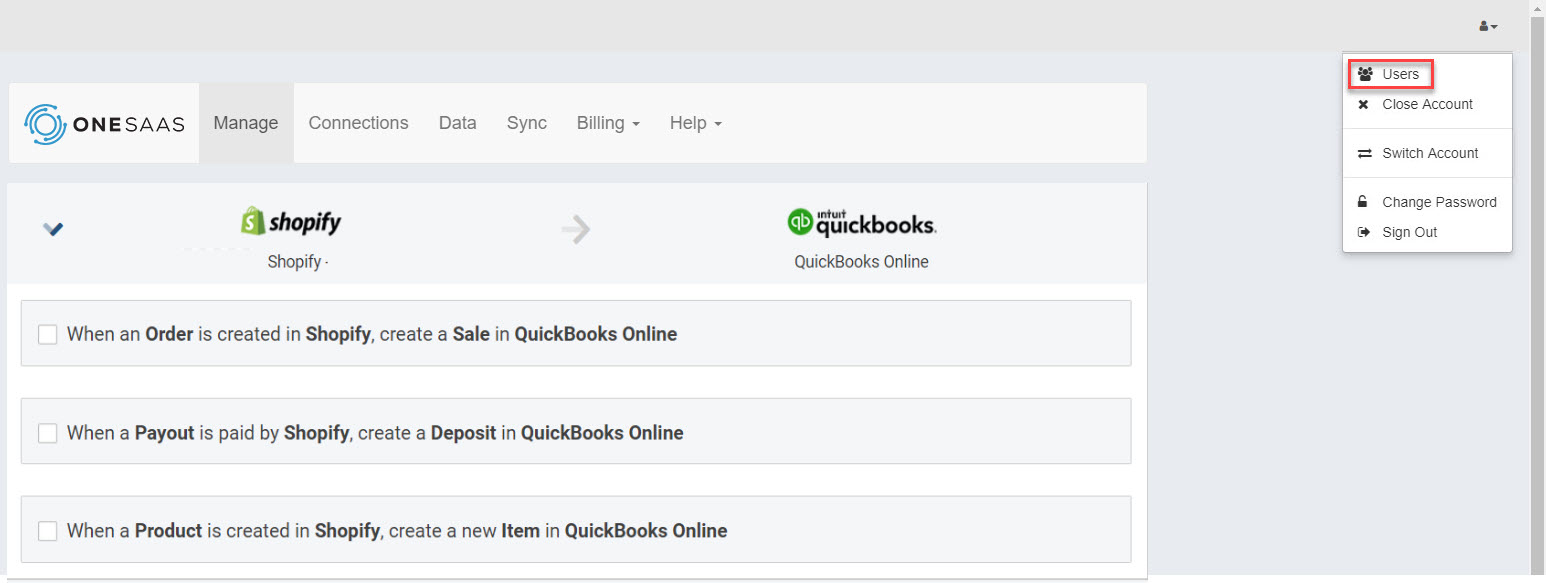Viewport: 1546px width, 583px height.
Task: Click the OneSaaS logo
Action: 104,123
